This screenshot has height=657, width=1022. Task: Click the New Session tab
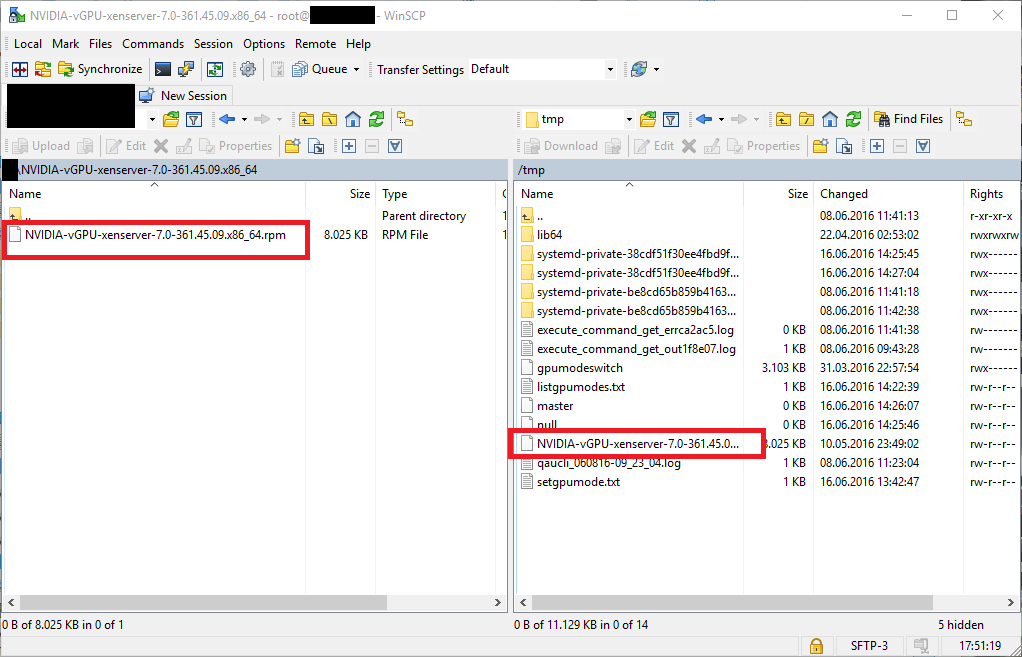184,96
